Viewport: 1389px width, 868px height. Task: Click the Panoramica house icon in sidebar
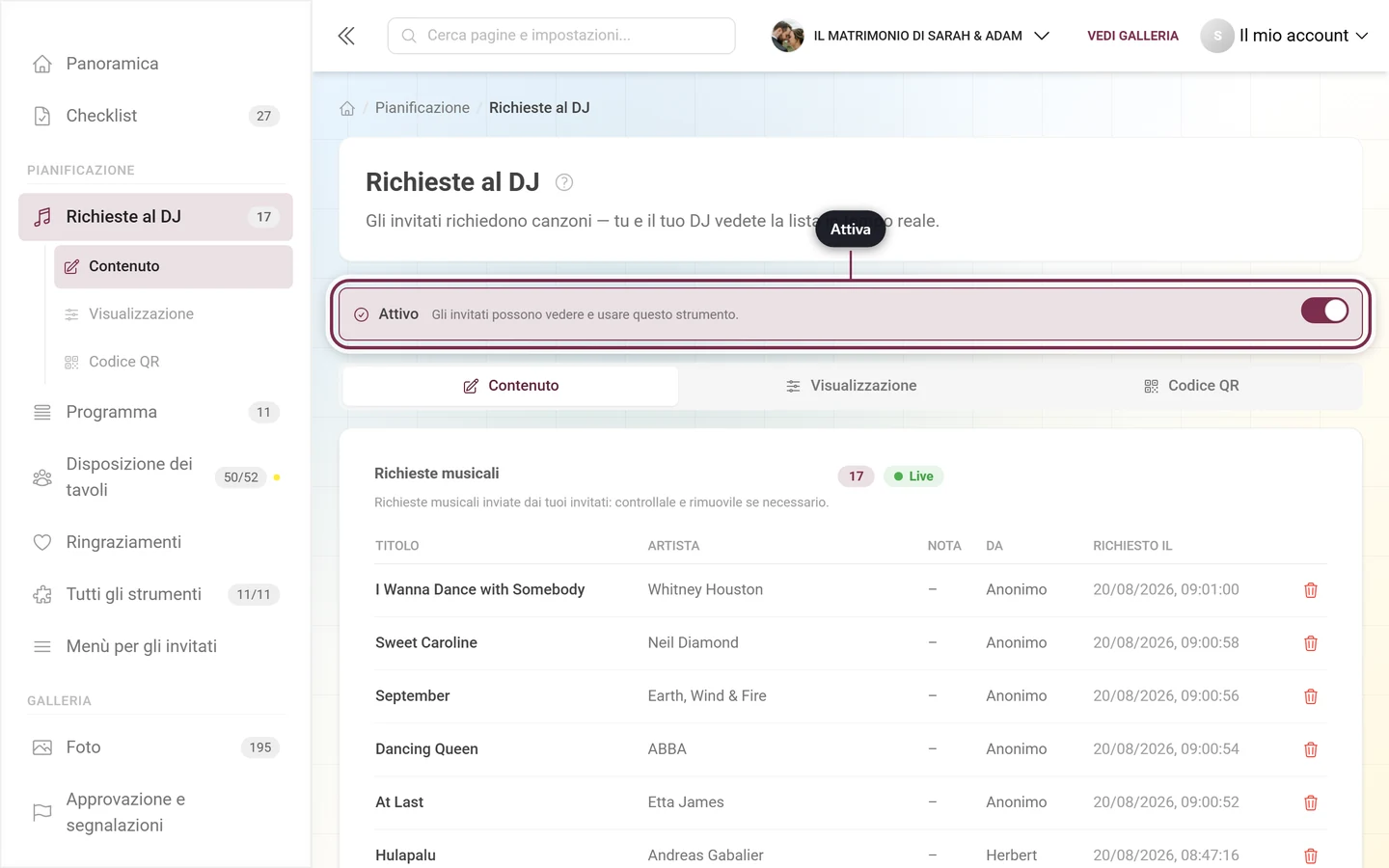click(x=42, y=64)
